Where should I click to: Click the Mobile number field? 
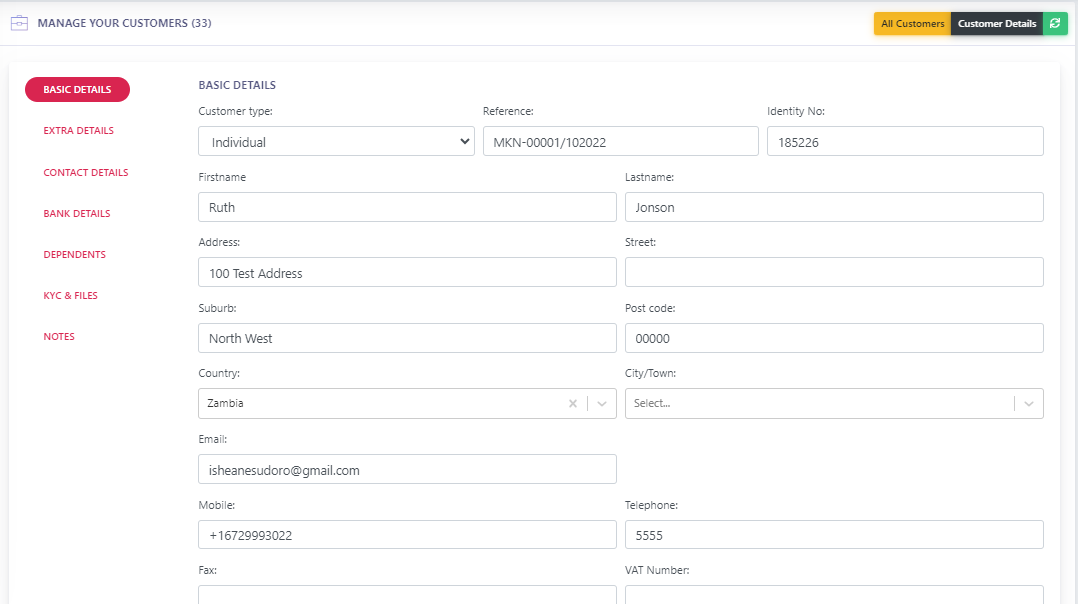[x=407, y=535]
